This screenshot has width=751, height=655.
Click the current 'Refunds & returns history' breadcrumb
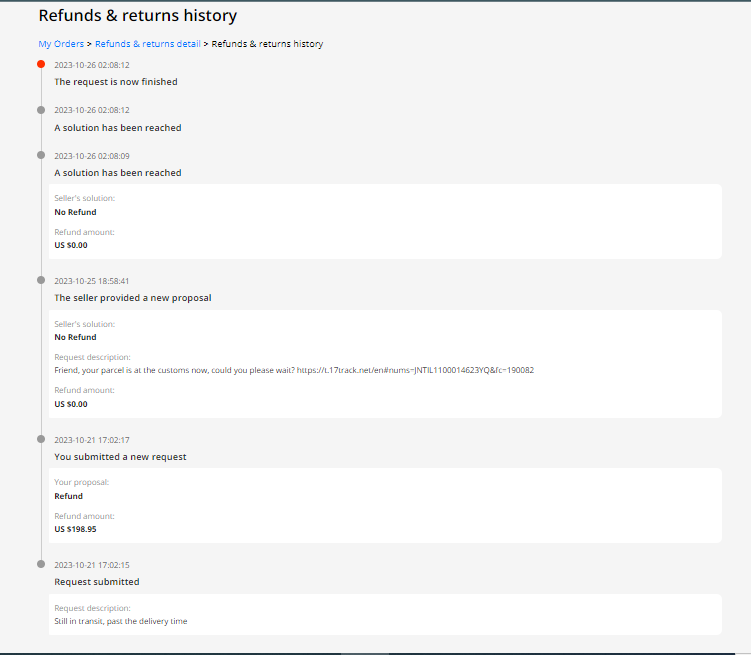click(x=267, y=44)
